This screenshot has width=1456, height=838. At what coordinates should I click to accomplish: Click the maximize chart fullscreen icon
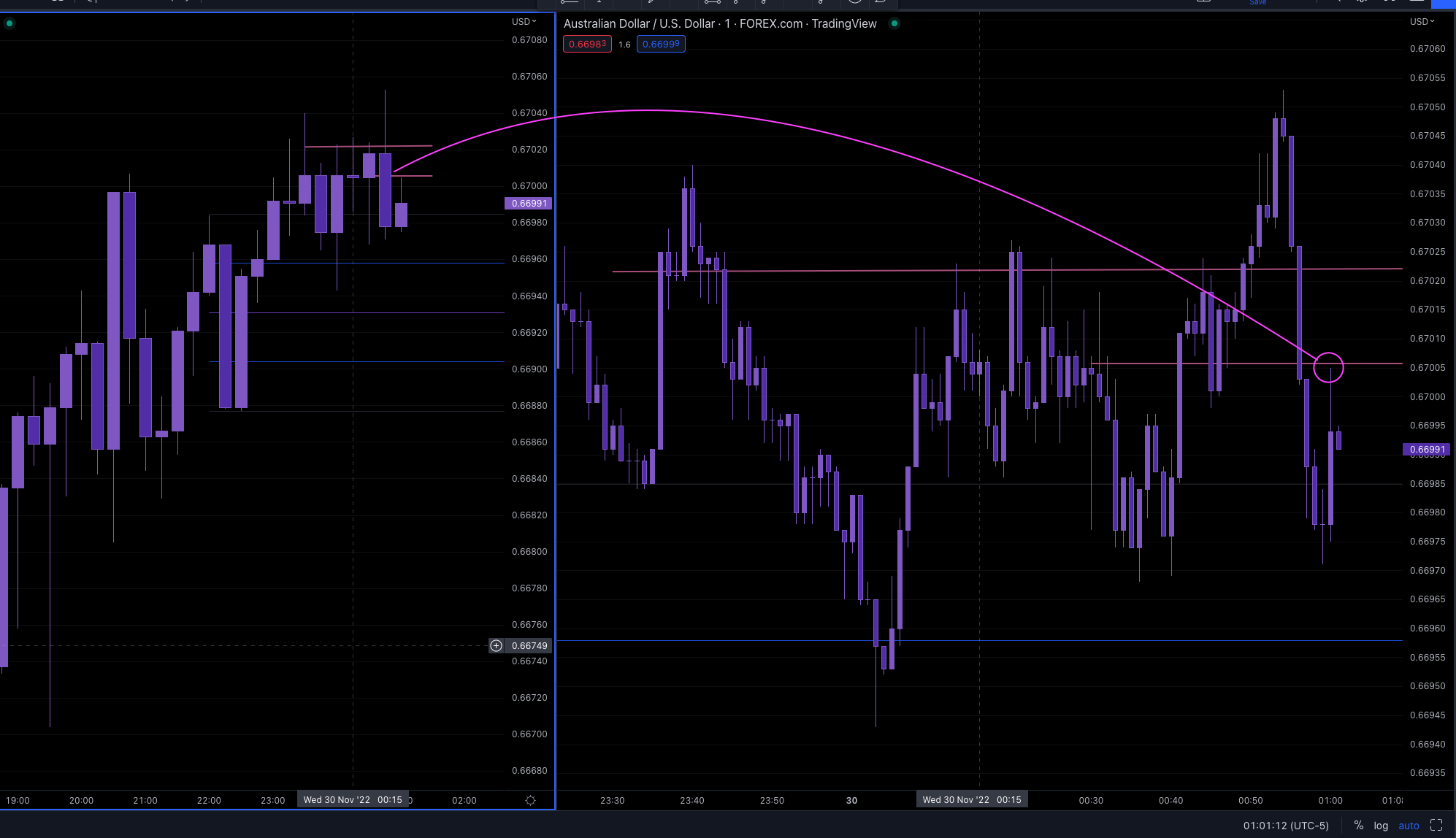coord(1436,826)
